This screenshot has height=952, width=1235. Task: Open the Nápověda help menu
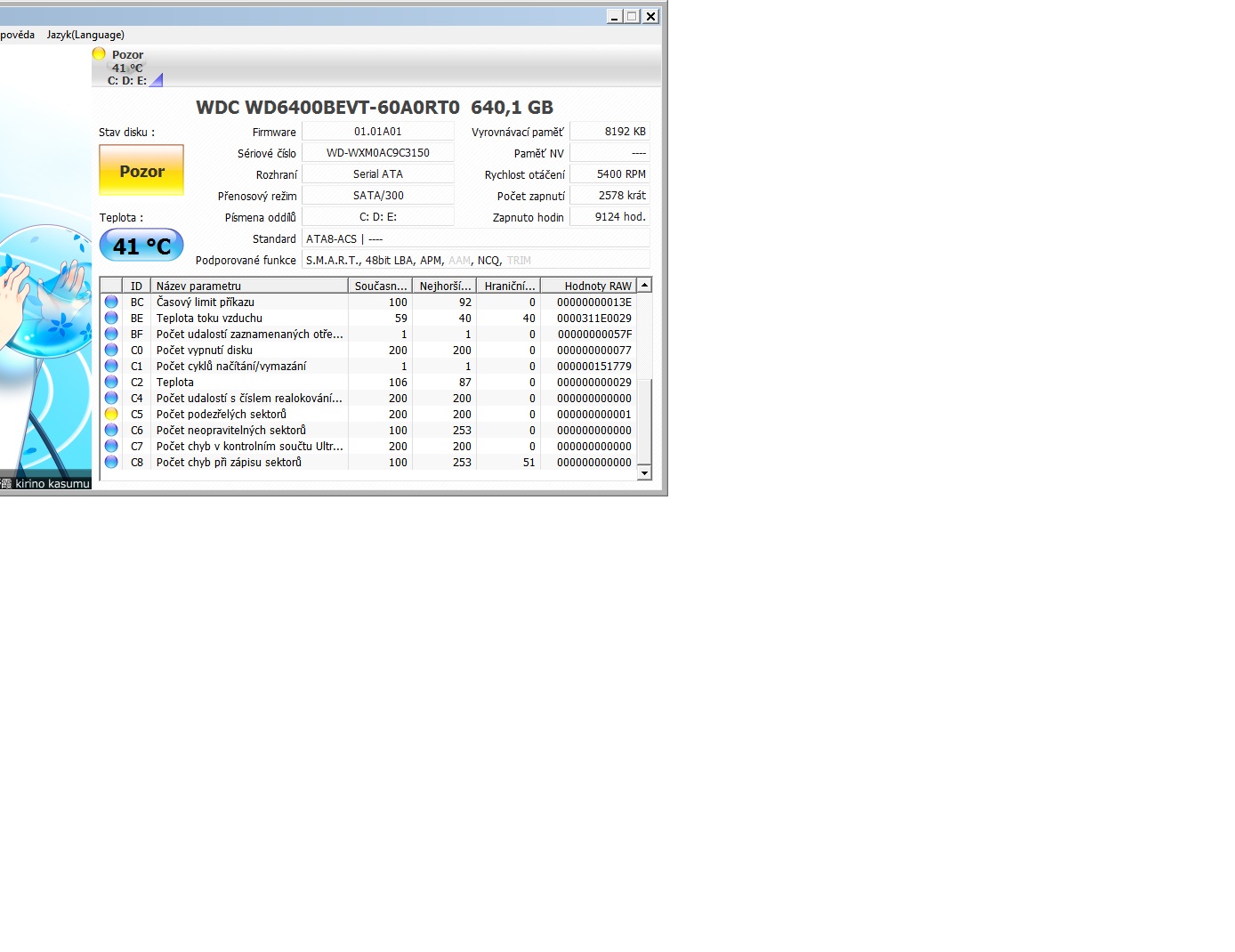16,35
